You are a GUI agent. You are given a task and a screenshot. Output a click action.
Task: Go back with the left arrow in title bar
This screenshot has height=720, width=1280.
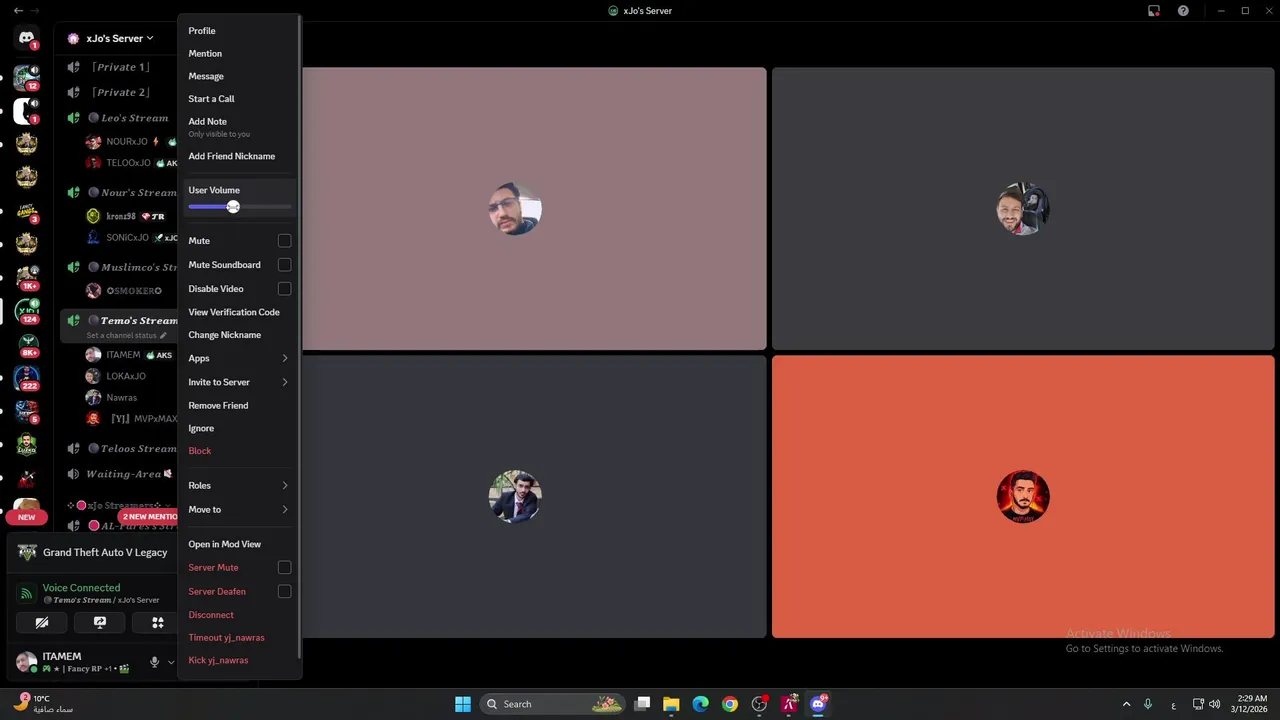click(x=18, y=11)
